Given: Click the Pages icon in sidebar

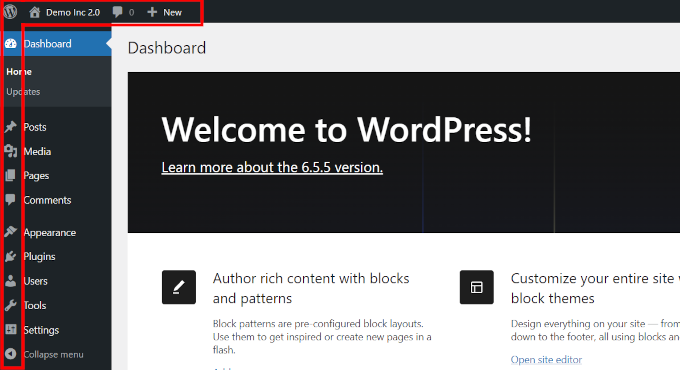Looking at the screenshot, I should coord(11,176).
